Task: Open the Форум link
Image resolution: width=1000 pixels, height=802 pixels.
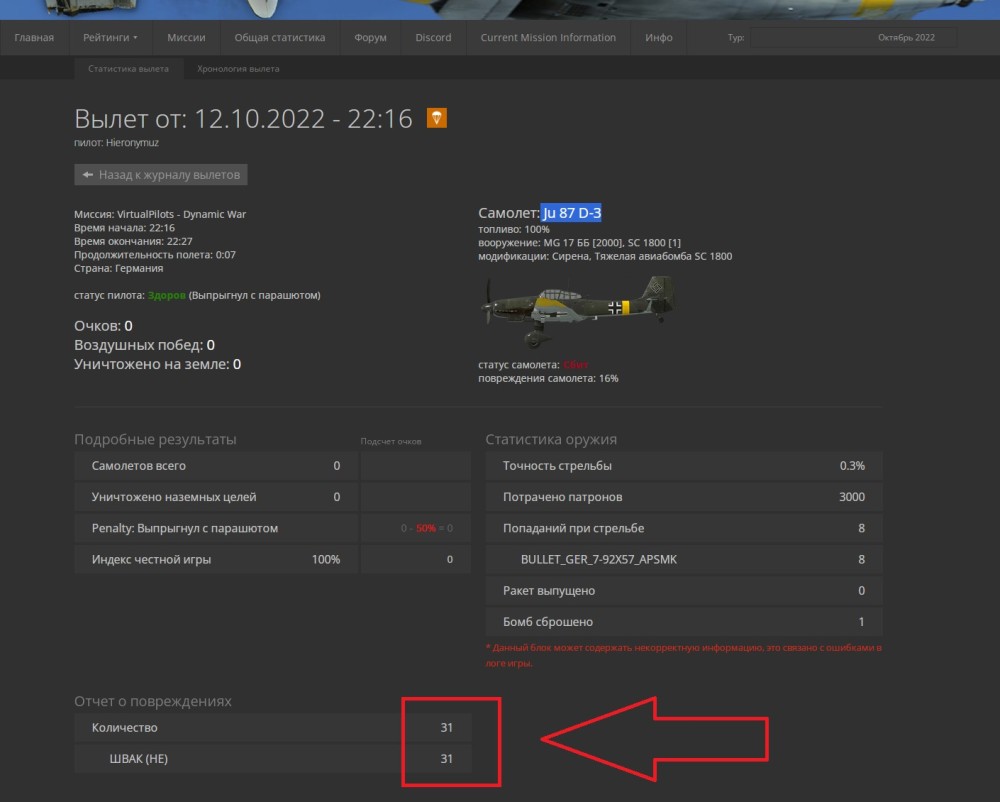Action: click(370, 38)
